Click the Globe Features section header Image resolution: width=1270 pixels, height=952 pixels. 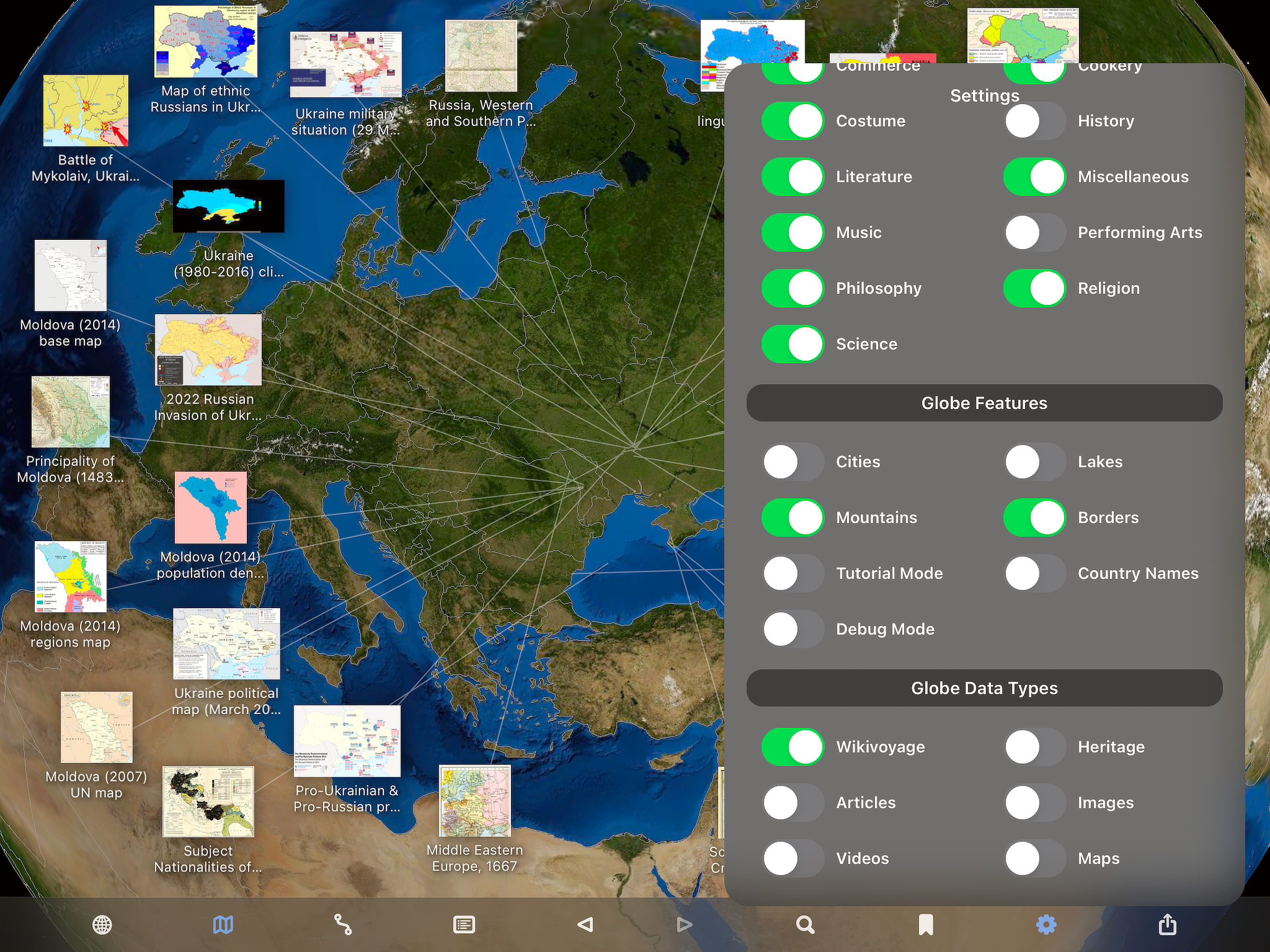coord(984,403)
